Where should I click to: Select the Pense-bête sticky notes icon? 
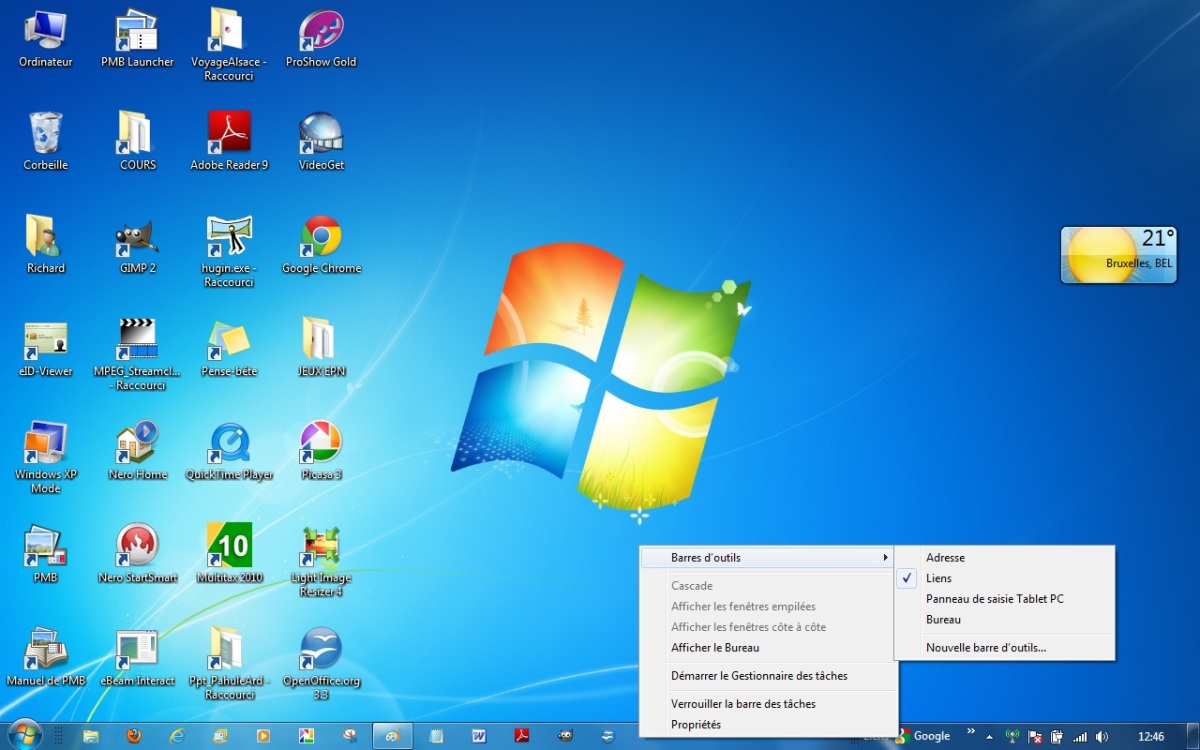(229, 348)
